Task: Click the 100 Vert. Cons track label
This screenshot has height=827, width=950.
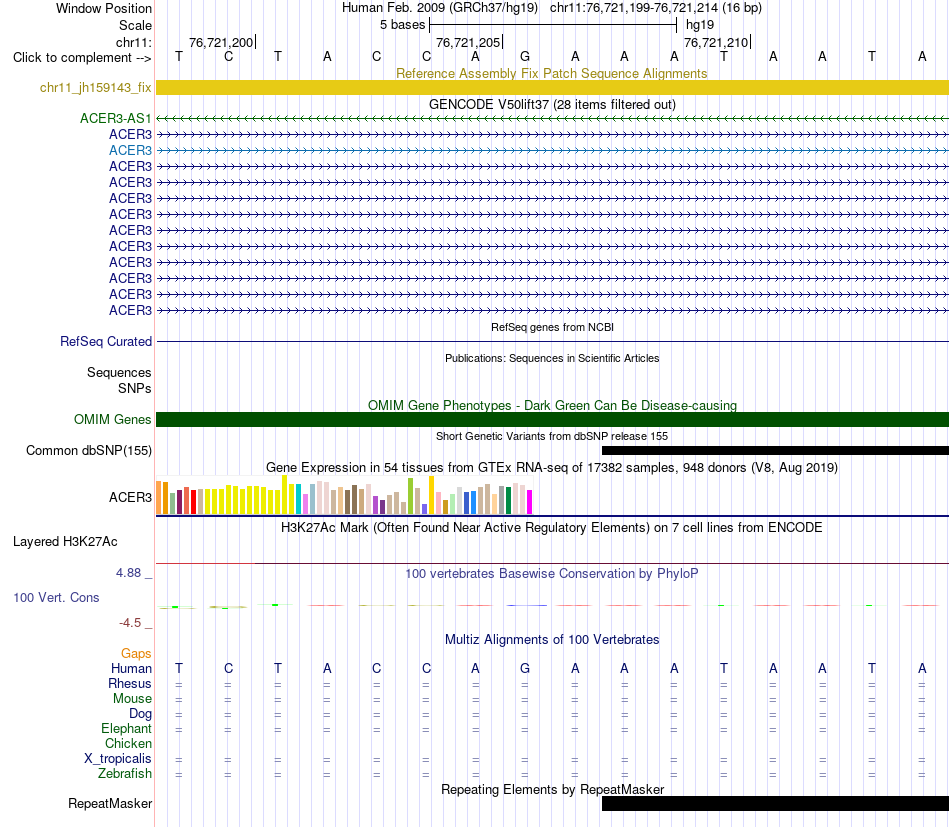Action: click(56, 598)
